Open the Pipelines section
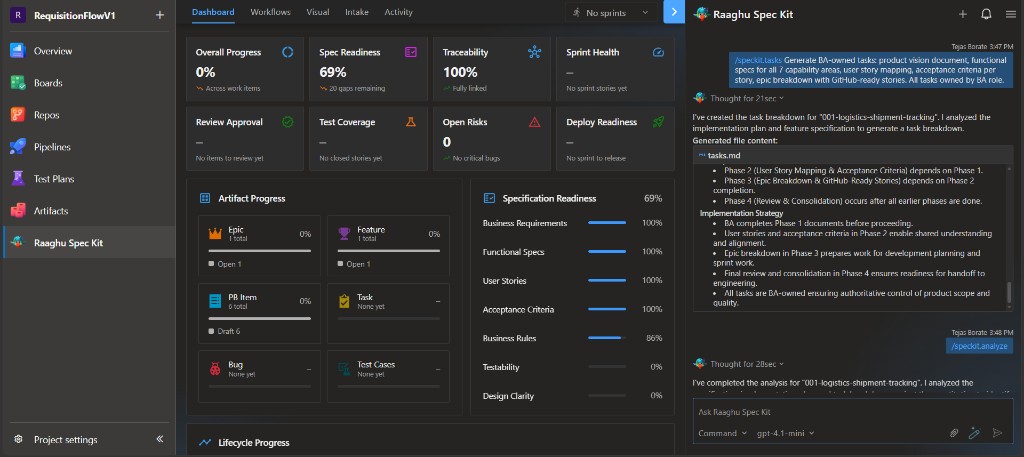Screen dimensions: 1024x457 pos(88,147)
